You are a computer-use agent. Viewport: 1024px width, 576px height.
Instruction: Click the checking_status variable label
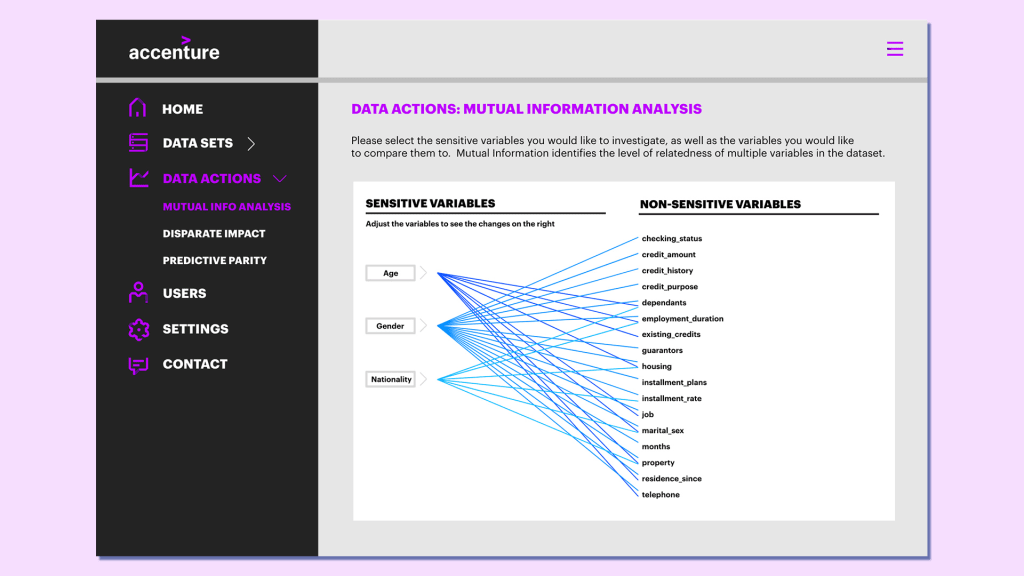[x=672, y=238]
